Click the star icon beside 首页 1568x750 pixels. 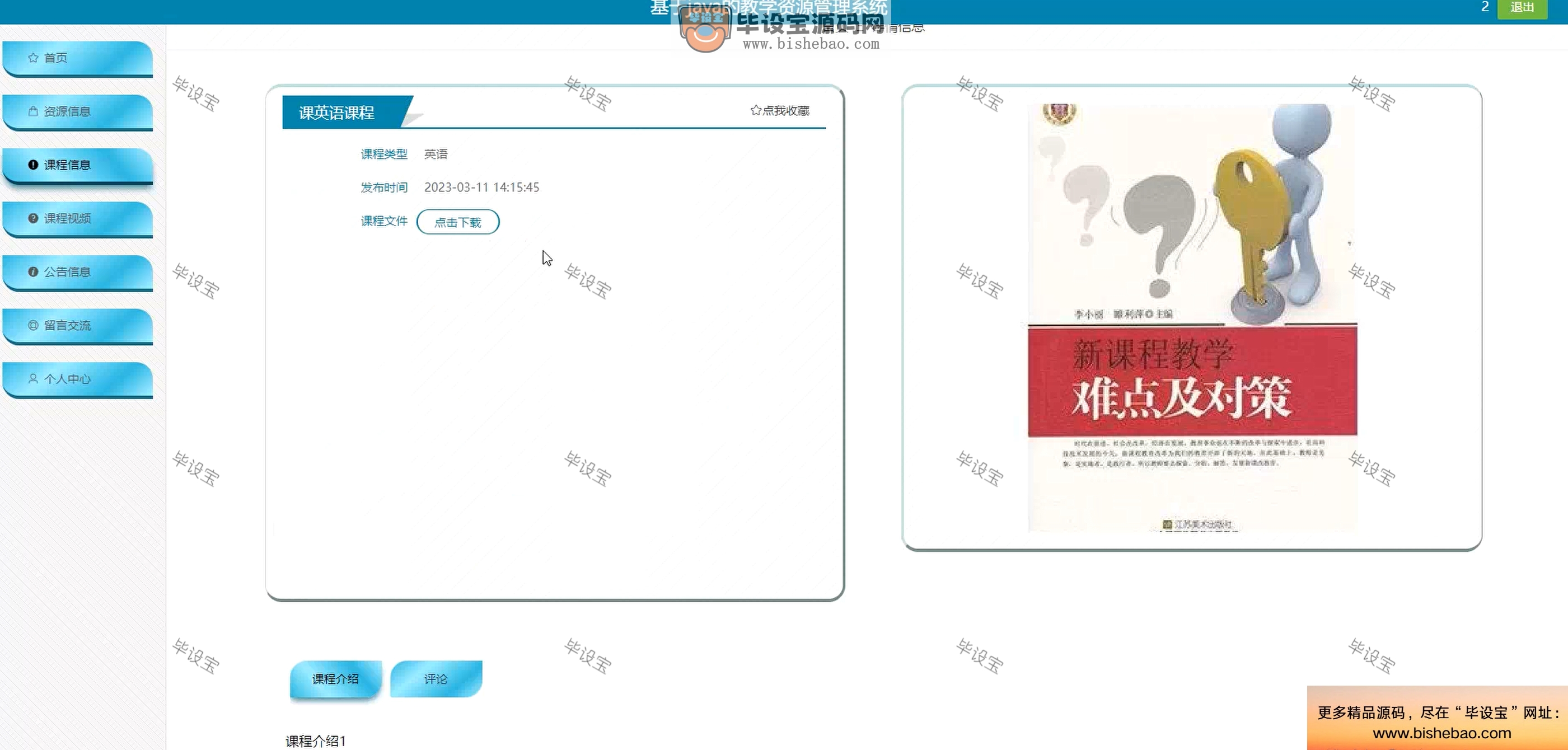tap(33, 58)
